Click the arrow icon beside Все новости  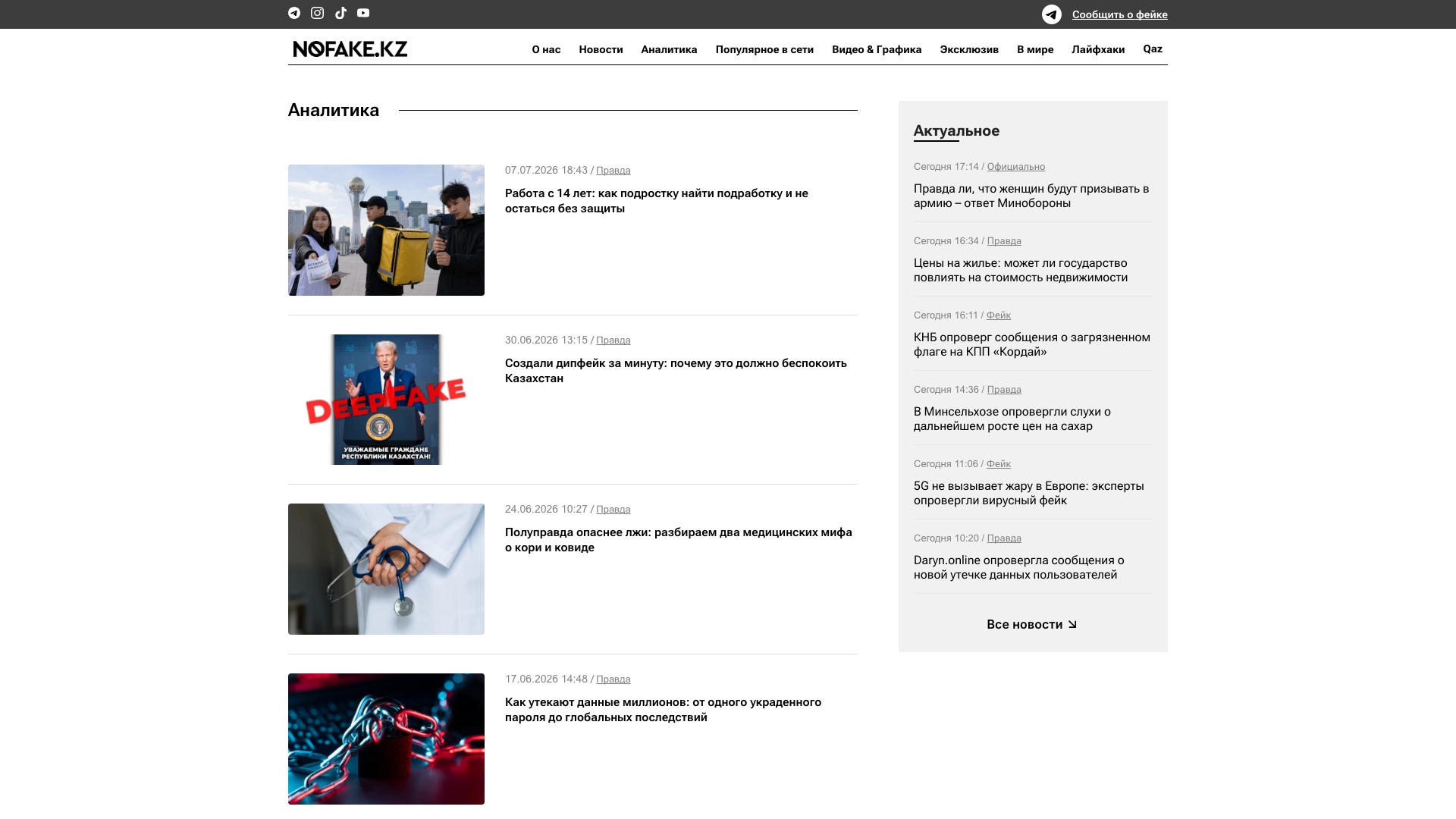[x=1072, y=625]
